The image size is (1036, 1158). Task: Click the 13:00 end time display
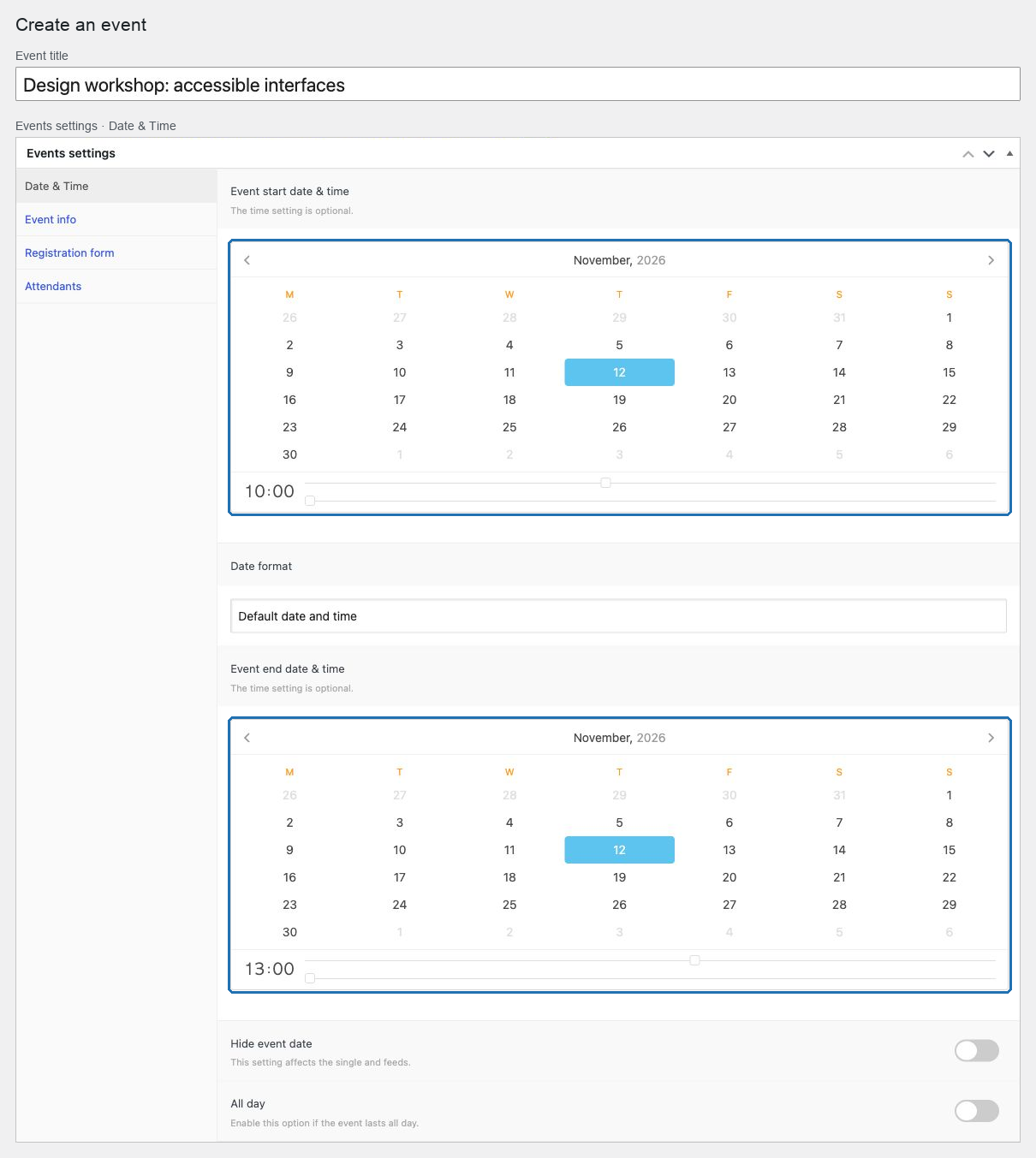pos(270,969)
